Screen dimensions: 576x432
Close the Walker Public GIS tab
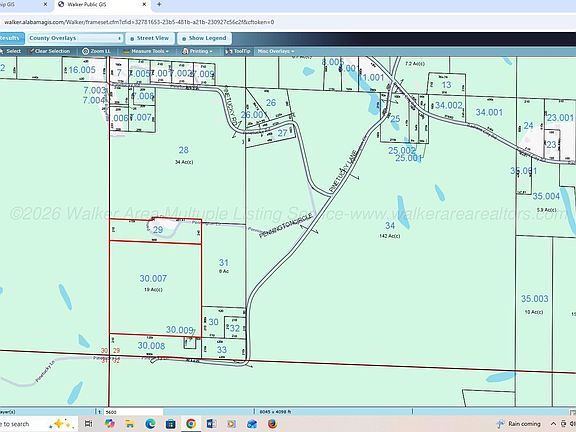[144, 4]
